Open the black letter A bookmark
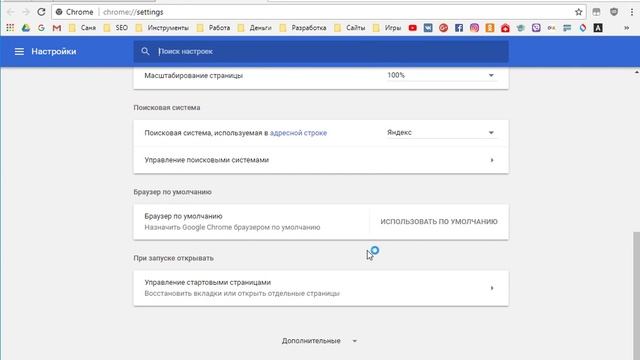 [598, 28]
